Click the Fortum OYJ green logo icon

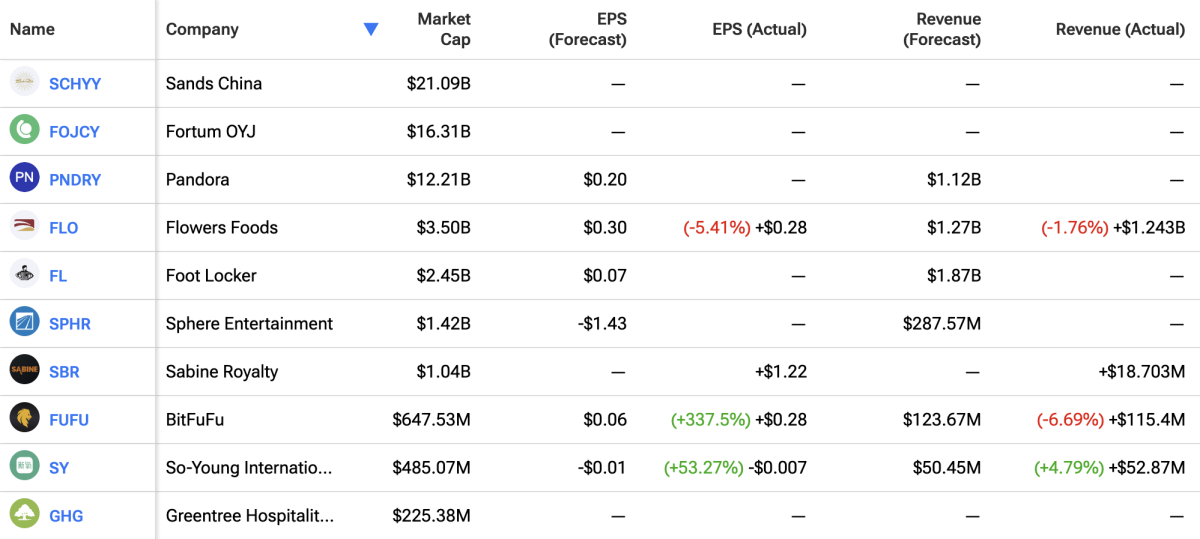pos(24,131)
